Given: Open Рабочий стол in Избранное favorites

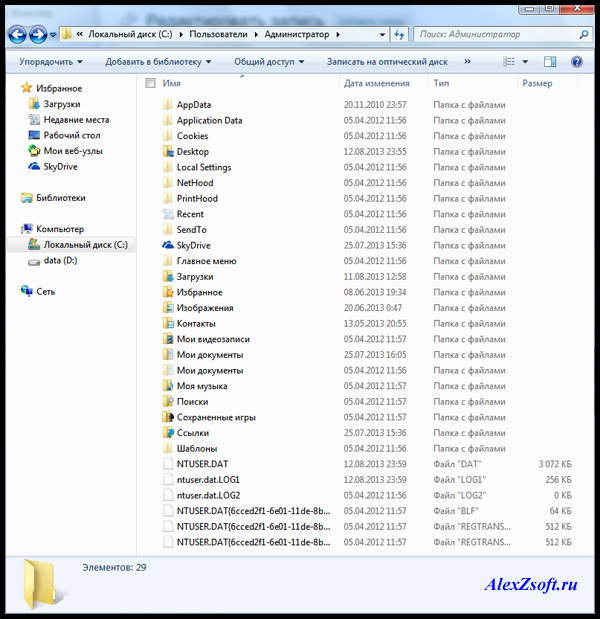Looking at the screenshot, I should [71, 135].
